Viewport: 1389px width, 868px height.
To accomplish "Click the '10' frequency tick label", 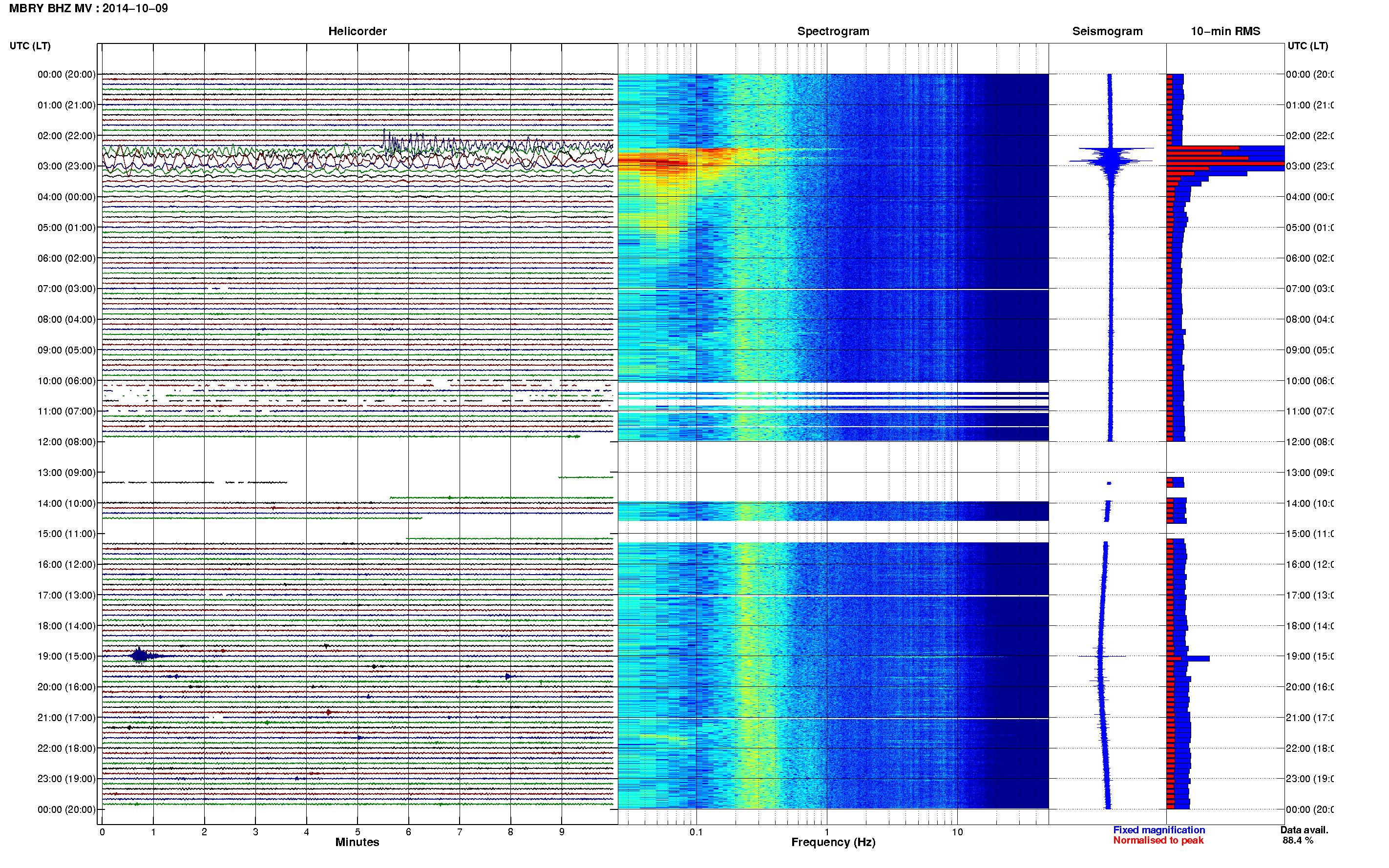I will [957, 832].
